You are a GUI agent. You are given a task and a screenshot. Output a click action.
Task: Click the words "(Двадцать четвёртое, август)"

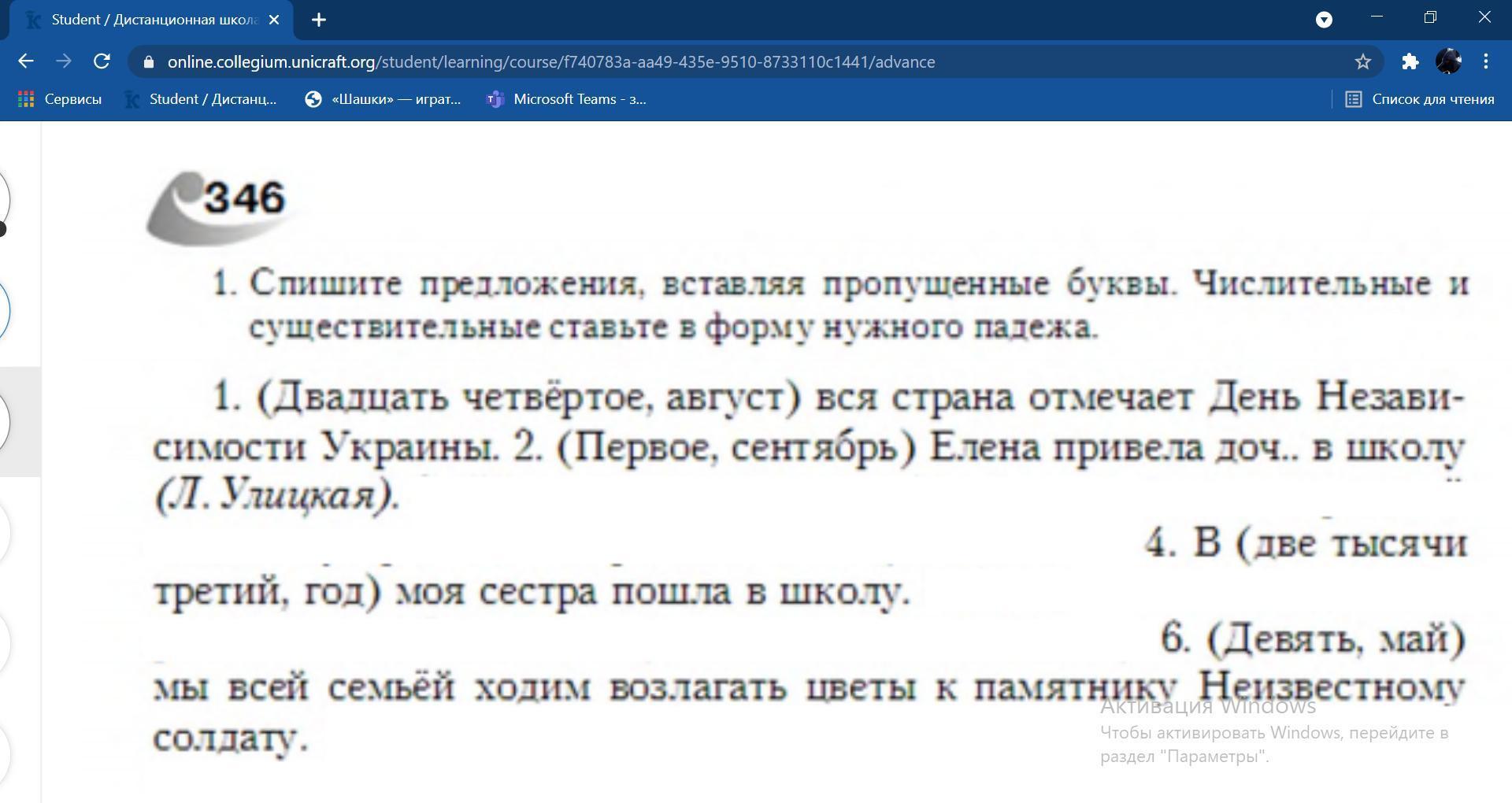528,397
